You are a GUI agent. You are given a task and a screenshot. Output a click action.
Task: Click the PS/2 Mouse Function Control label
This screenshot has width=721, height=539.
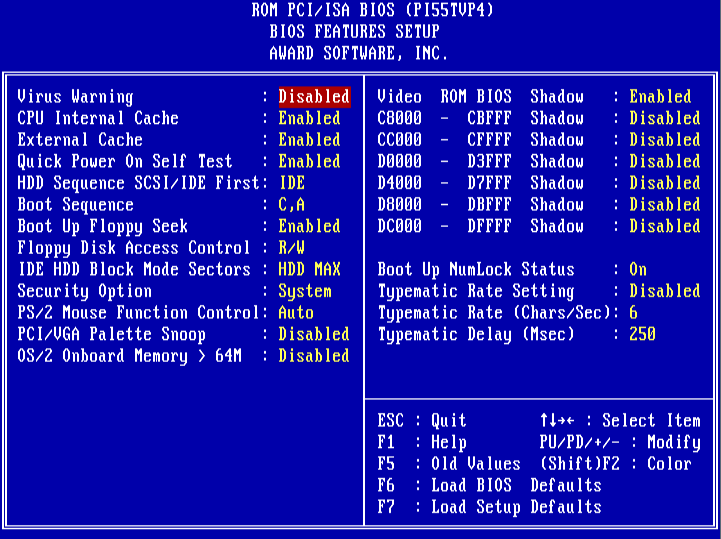(x=138, y=313)
